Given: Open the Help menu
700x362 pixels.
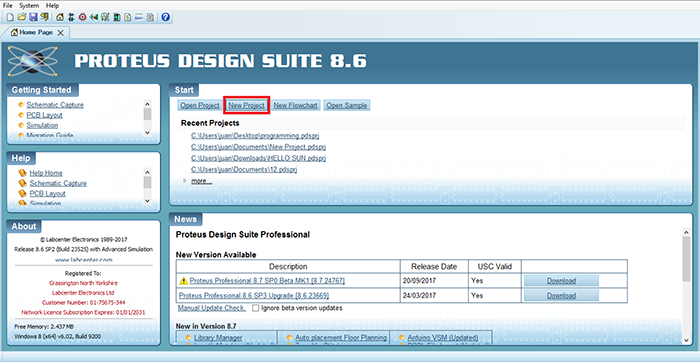Looking at the screenshot, I should coord(52,5).
